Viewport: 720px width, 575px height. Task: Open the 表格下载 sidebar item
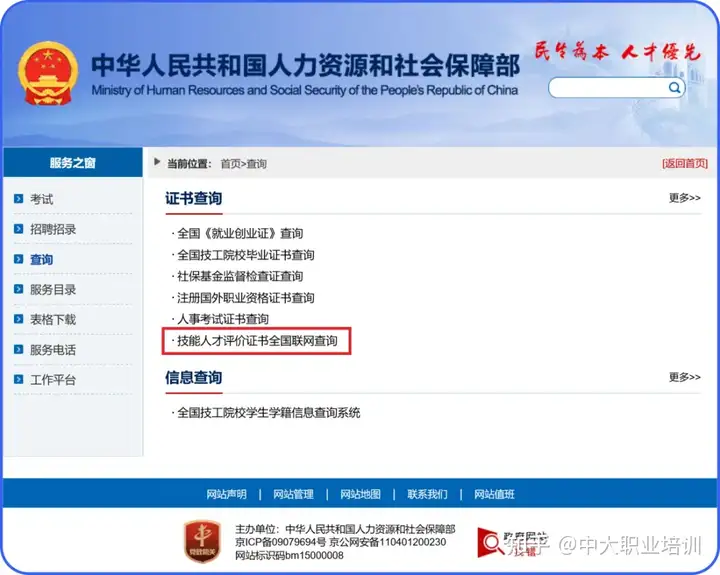point(53,320)
